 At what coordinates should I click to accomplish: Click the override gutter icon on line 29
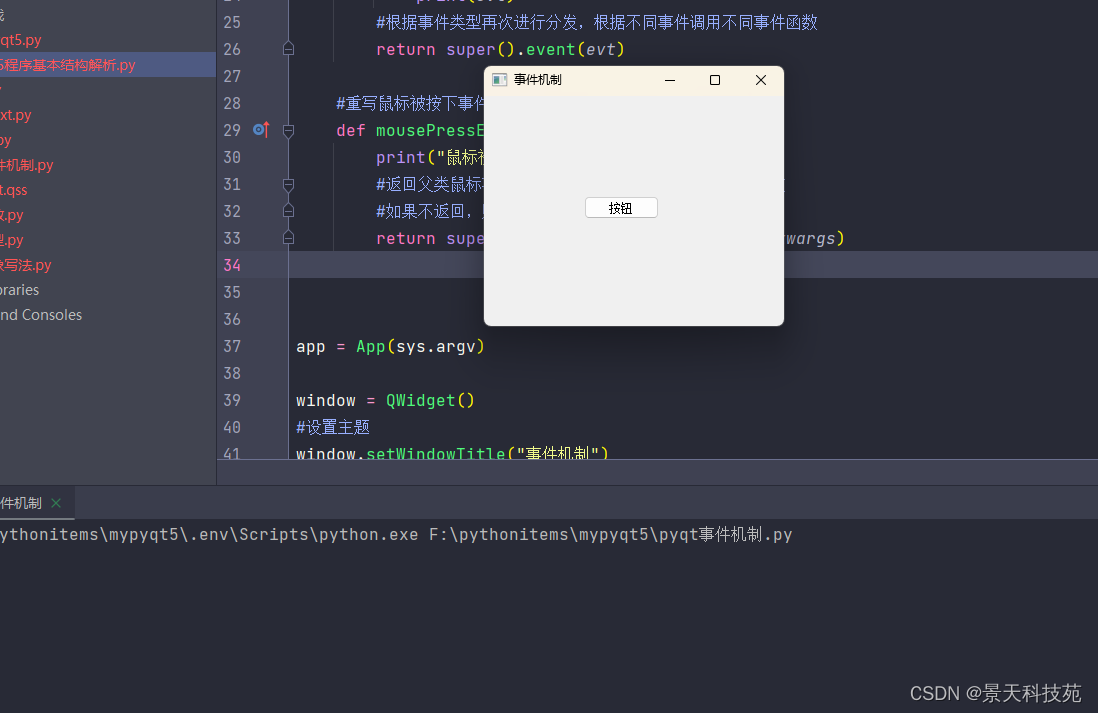point(260,130)
